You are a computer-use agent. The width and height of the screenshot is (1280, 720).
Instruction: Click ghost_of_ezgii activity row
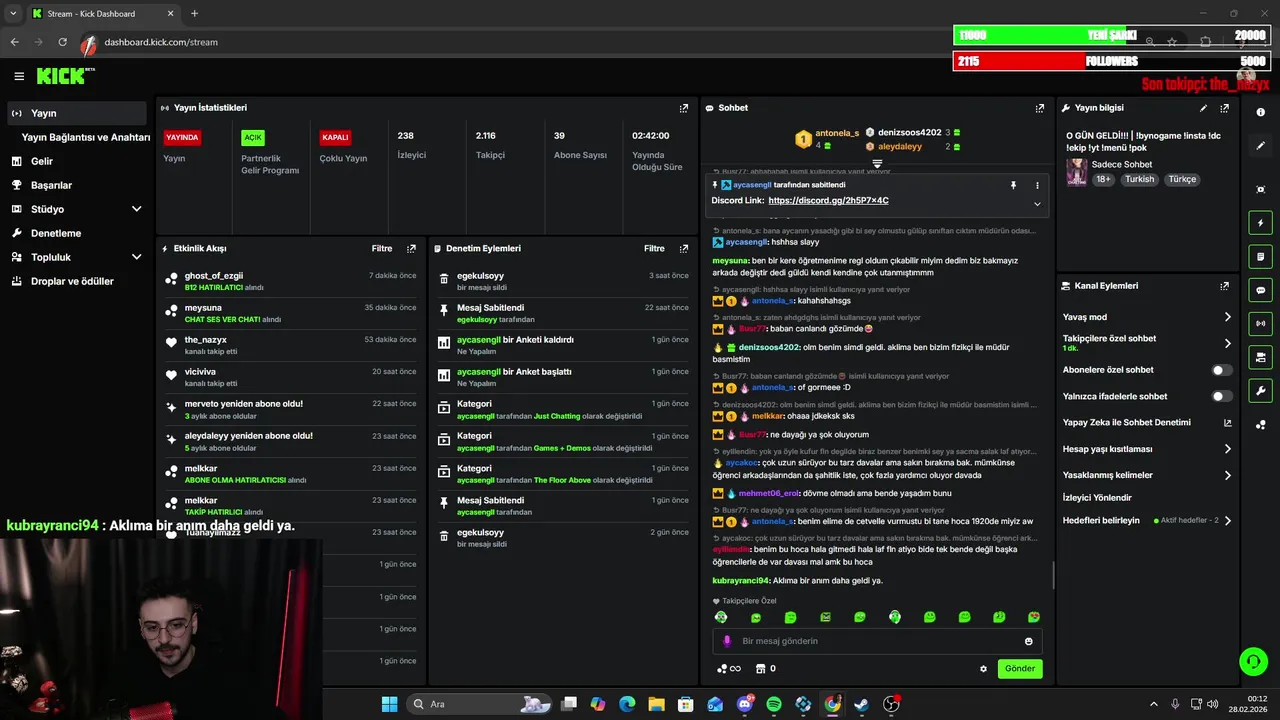[289, 281]
